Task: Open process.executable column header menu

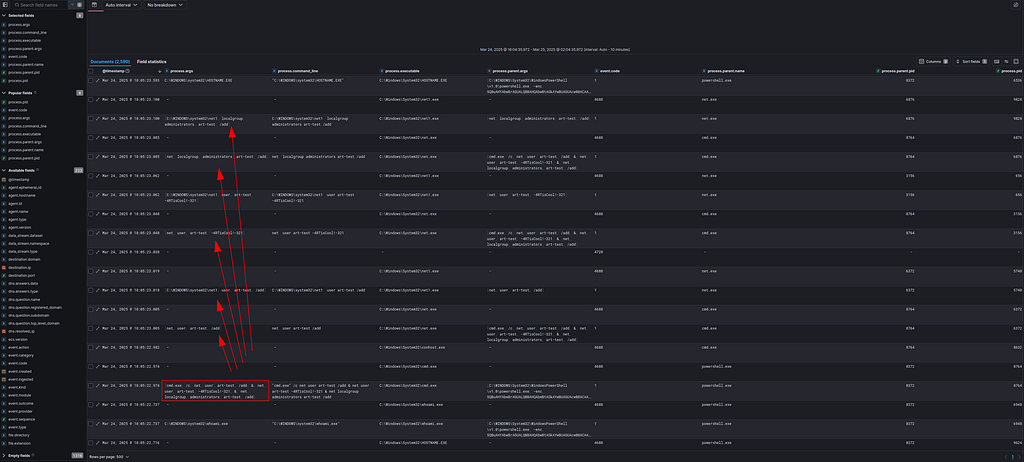Action: click(402, 71)
